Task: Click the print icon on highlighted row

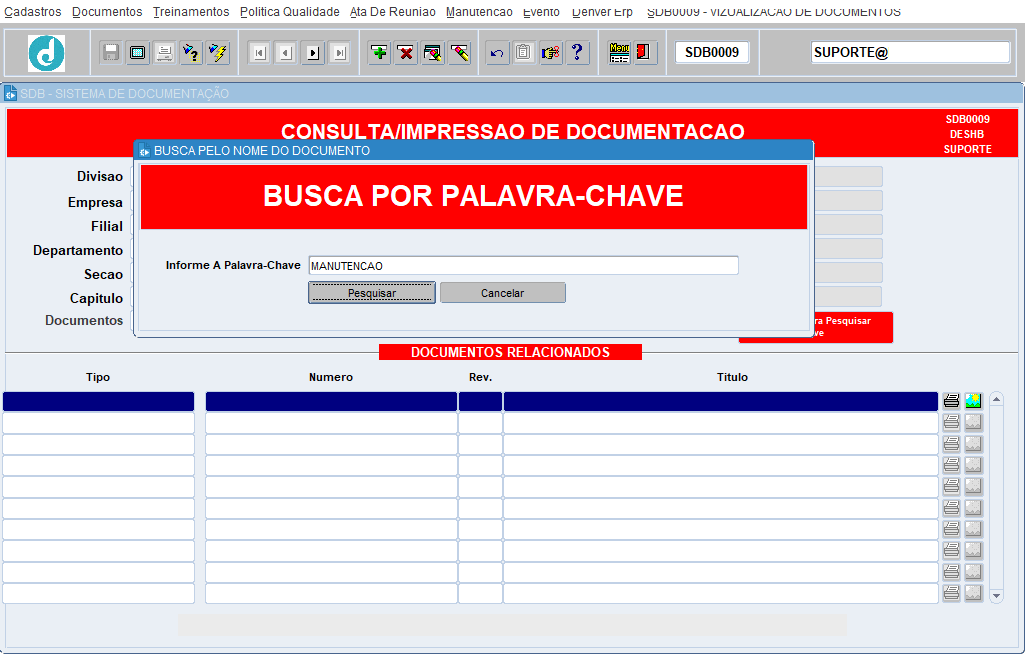Action: [951, 401]
